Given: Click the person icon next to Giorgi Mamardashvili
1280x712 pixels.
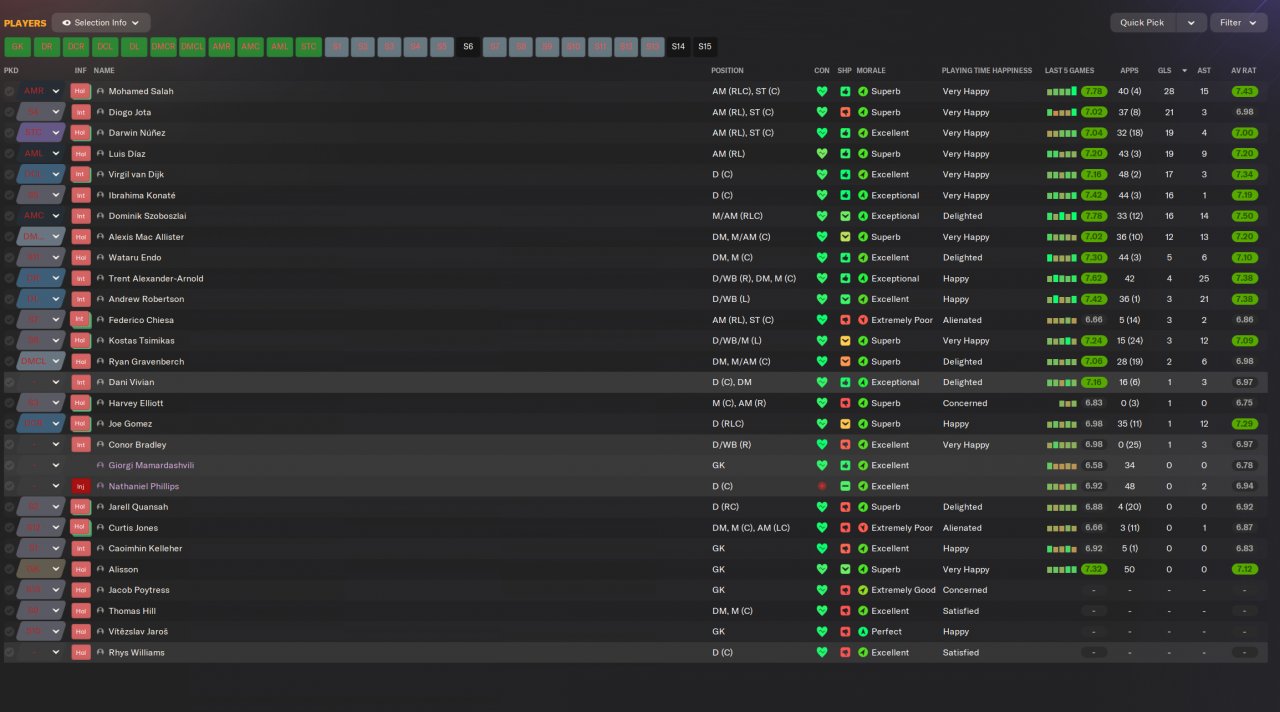Looking at the screenshot, I should pos(100,465).
